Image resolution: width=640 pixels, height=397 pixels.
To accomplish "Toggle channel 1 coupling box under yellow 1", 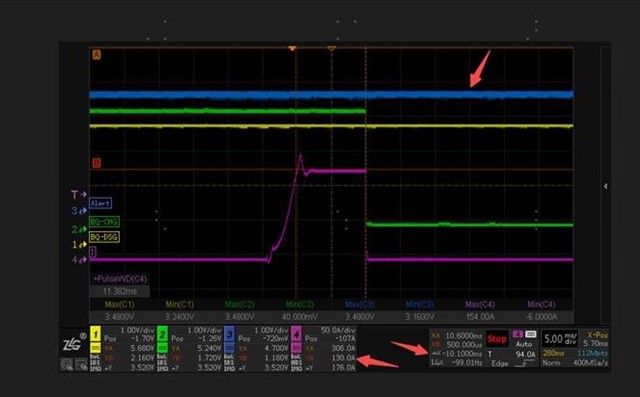I will [95, 348].
